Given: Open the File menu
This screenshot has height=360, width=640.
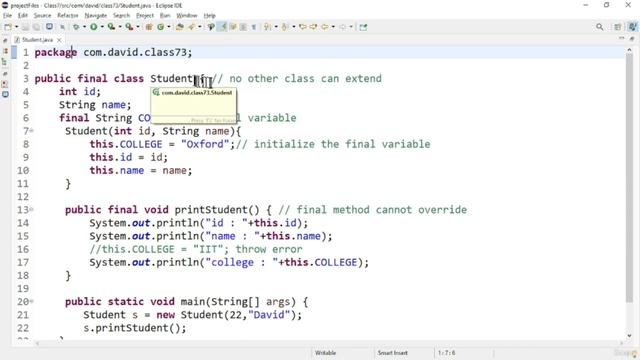Looking at the screenshot, I should click(7, 16).
